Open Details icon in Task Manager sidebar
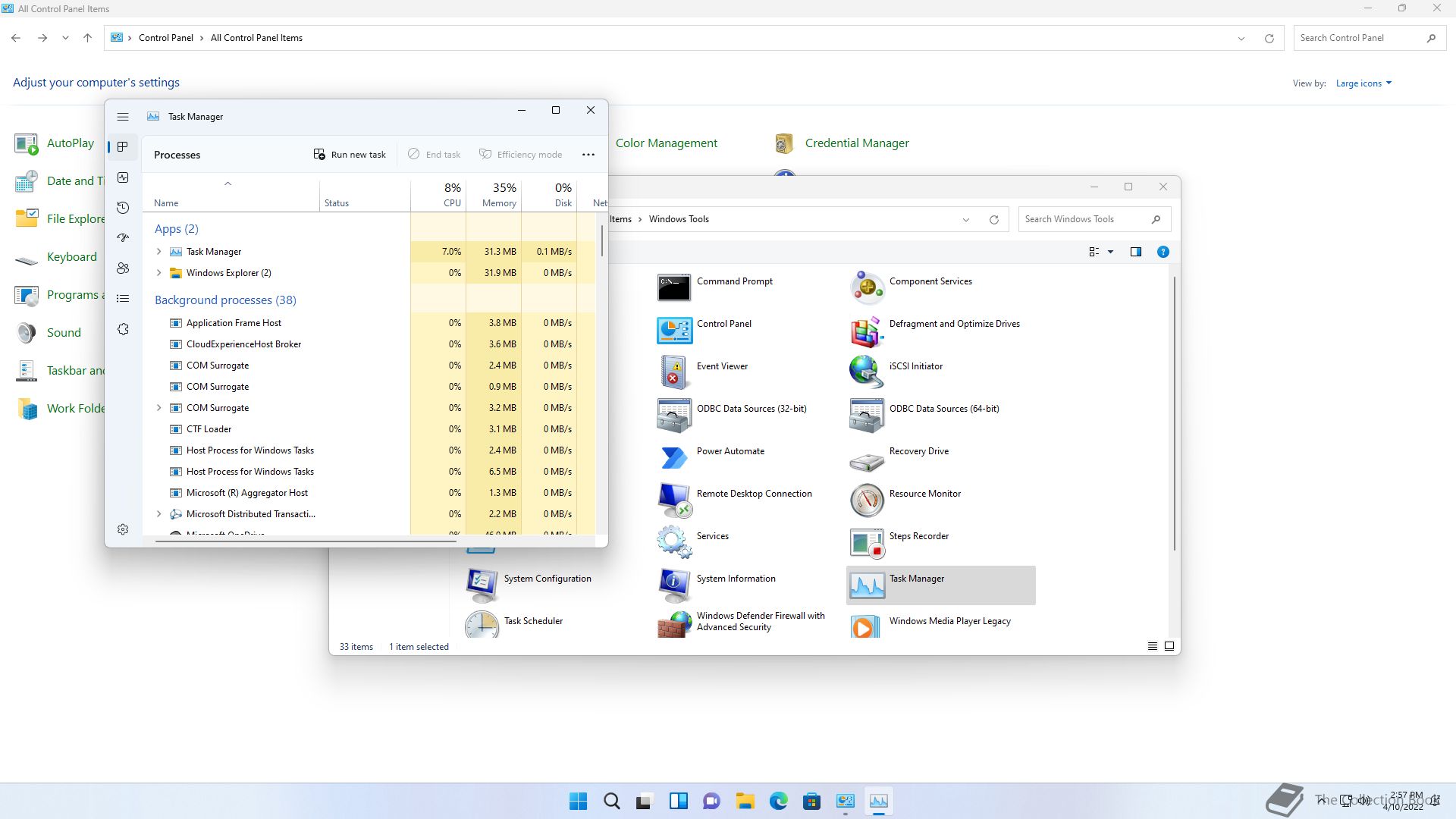Viewport: 1456px width, 819px height. (x=123, y=299)
